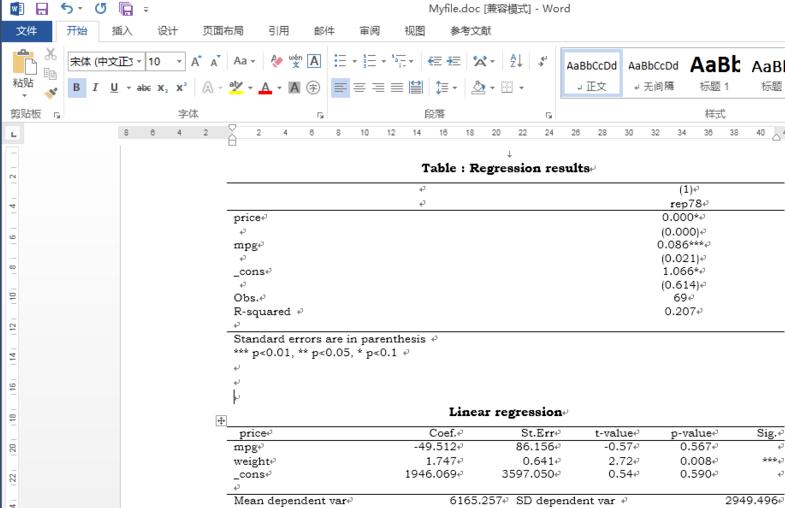Decrease font size with shrink font icon

(x=215, y=61)
